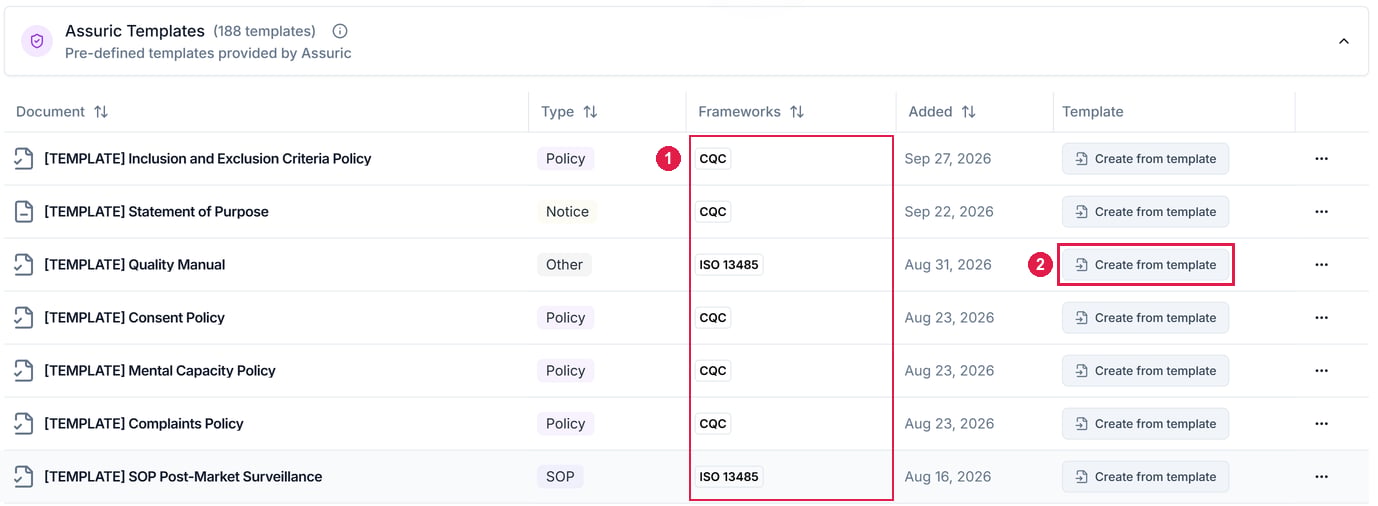This screenshot has height=506, width=1378.
Task: Click Policy badge on Complaints Policy row
Action: point(565,424)
